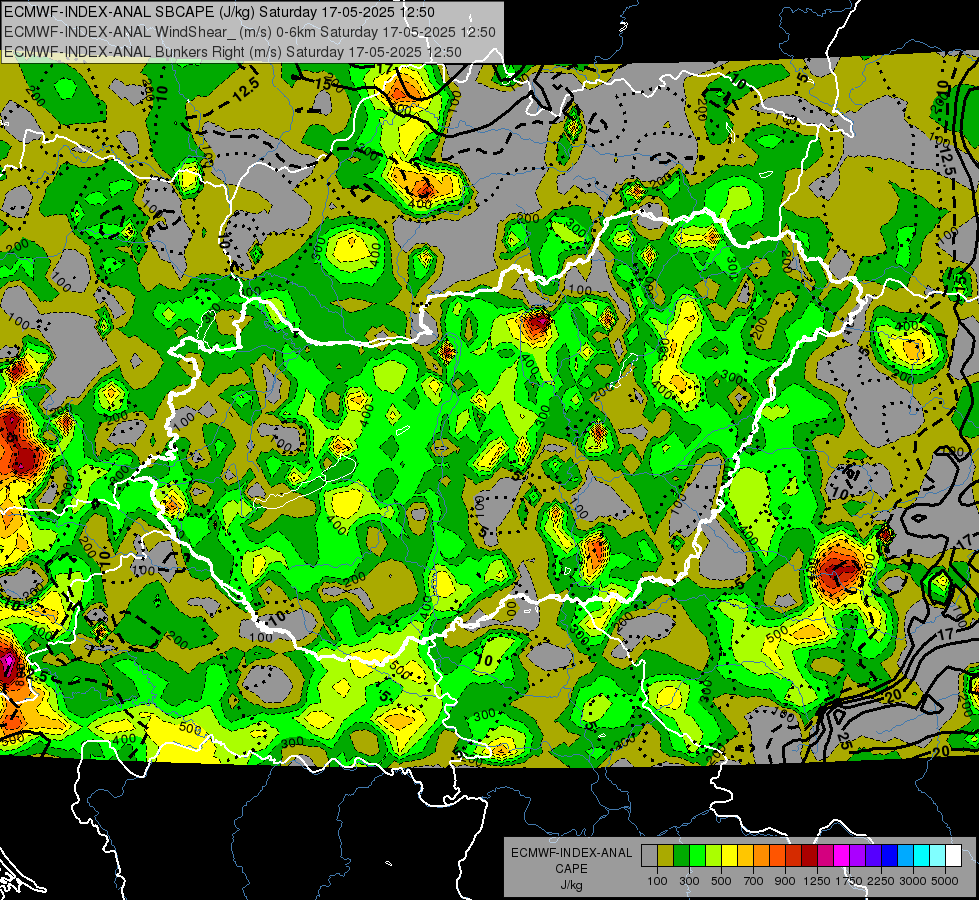Select the sky blue legend swatch
This screenshot has width=979, height=900.
[906, 856]
